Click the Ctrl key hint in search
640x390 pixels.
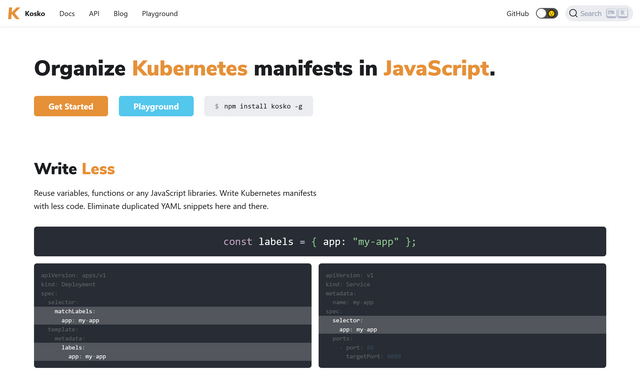[x=611, y=13]
